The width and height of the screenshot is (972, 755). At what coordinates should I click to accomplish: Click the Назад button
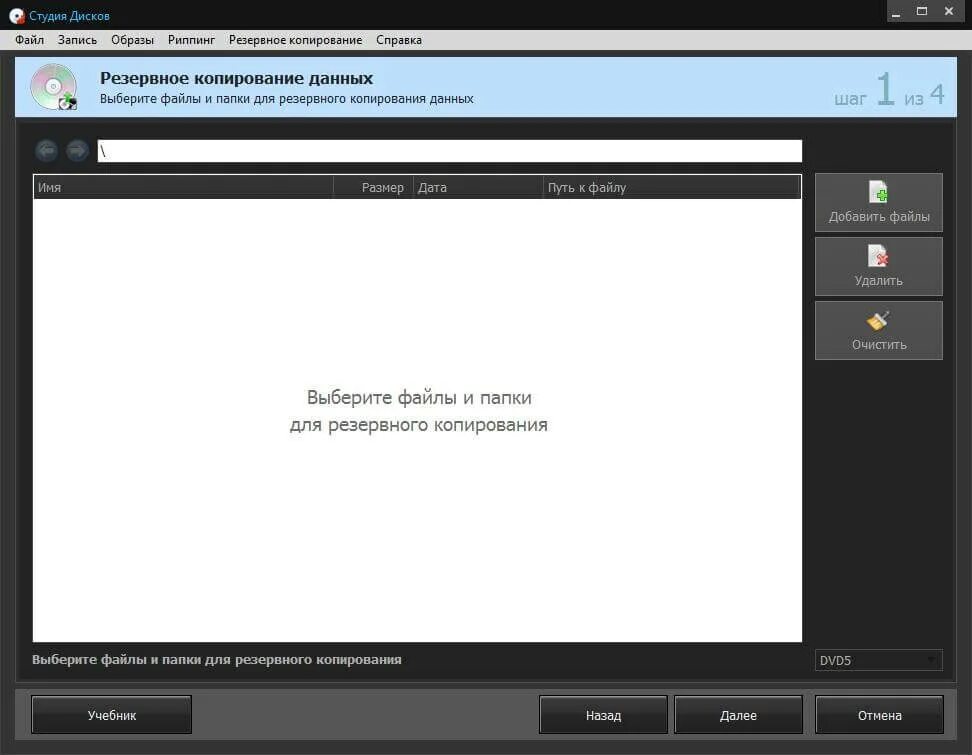coord(604,714)
